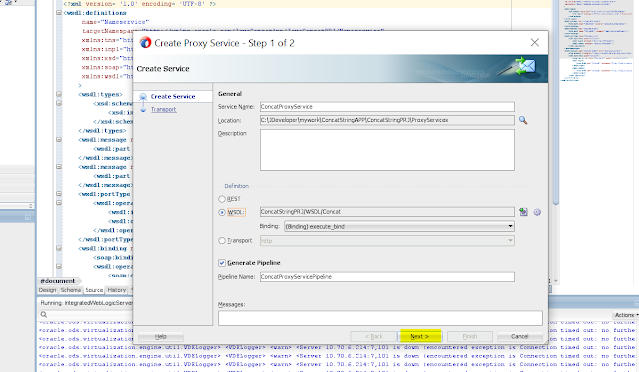This screenshot has width=639, height=372.
Task: Select the REST definition radio button
Action: pyautogui.click(x=222, y=199)
